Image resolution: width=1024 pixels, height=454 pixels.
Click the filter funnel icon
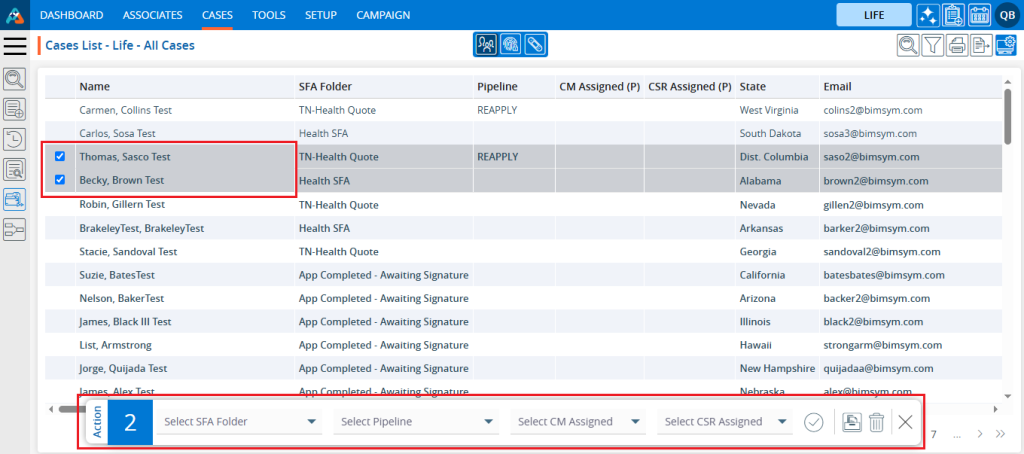click(x=932, y=44)
